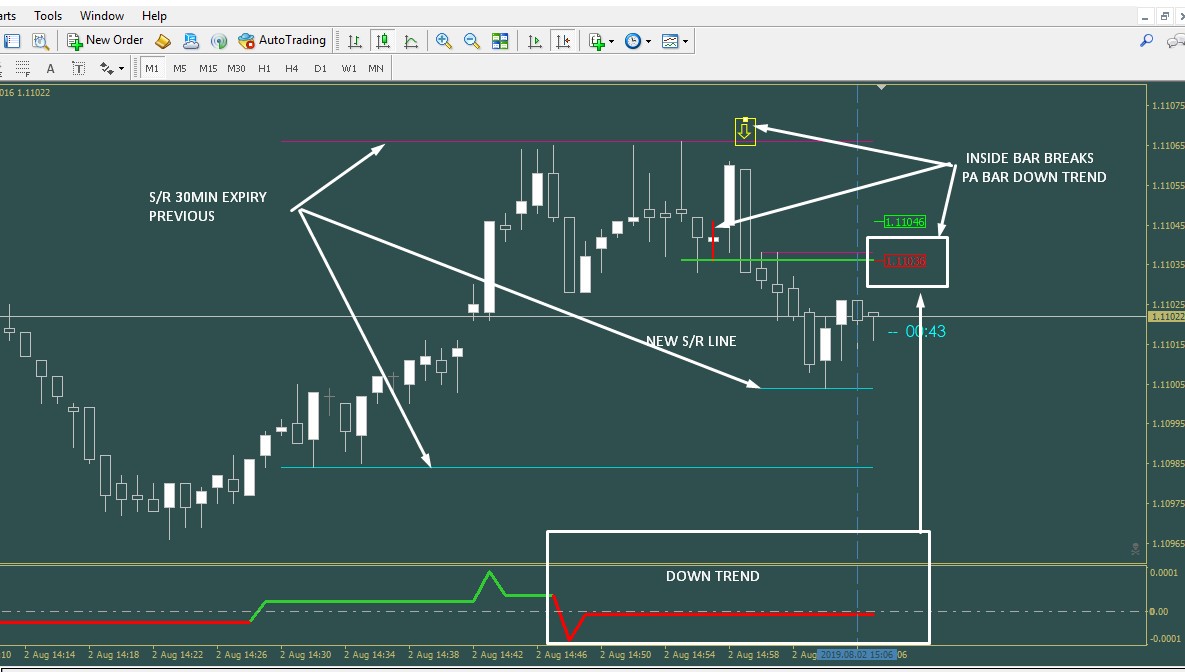Open the Signals broadcast icon
Screen dimensions: 1185x672
(218, 41)
